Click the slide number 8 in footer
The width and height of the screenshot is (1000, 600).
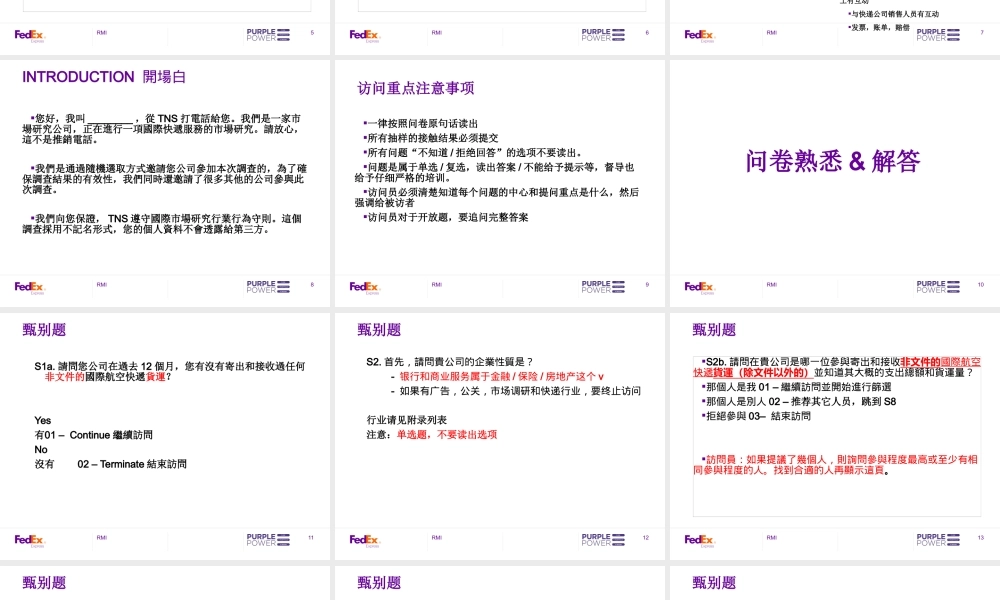point(312,284)
